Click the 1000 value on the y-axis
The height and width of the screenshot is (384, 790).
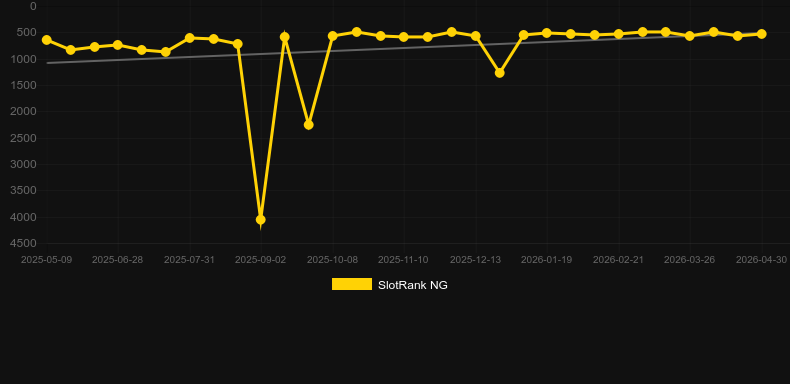24,59
